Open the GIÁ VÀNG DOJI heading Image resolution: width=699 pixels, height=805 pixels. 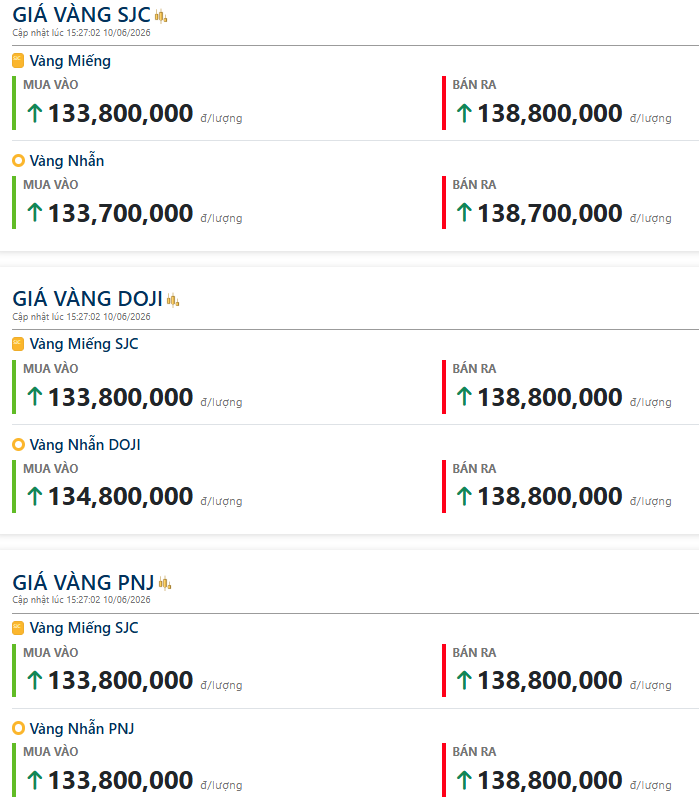(x=87, y=299)
